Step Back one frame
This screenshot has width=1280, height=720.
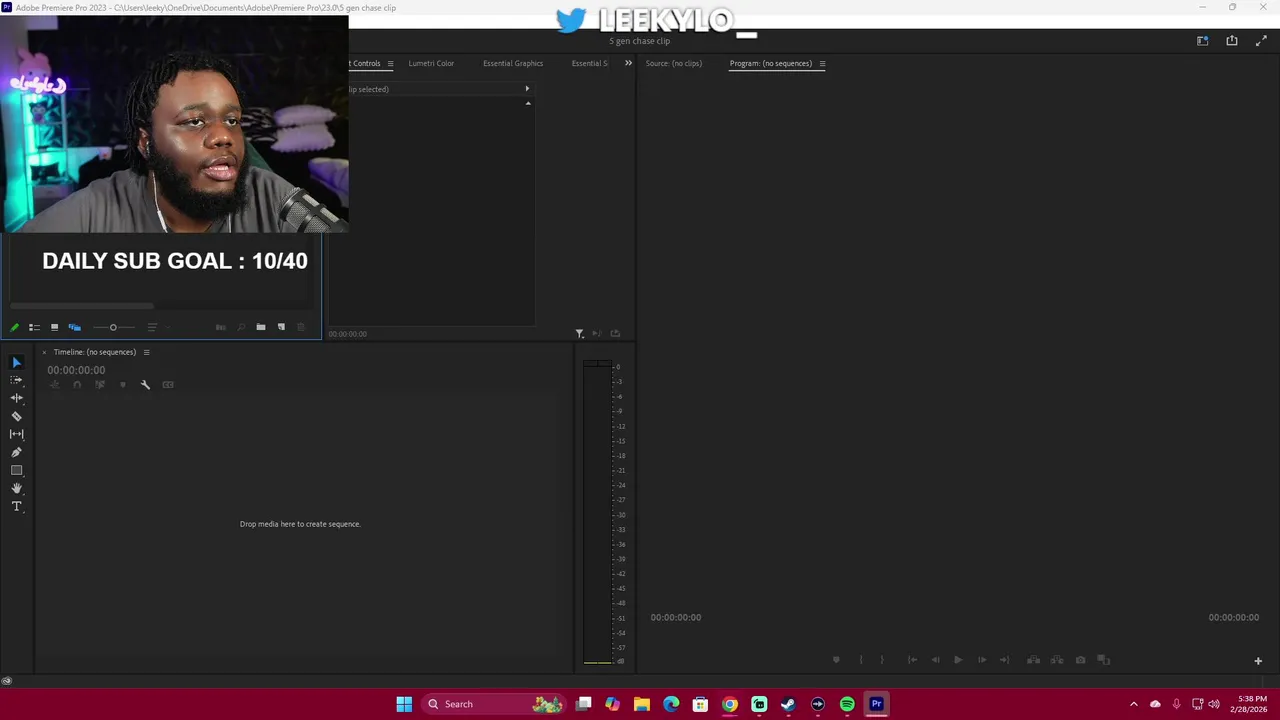click(935, 660)
